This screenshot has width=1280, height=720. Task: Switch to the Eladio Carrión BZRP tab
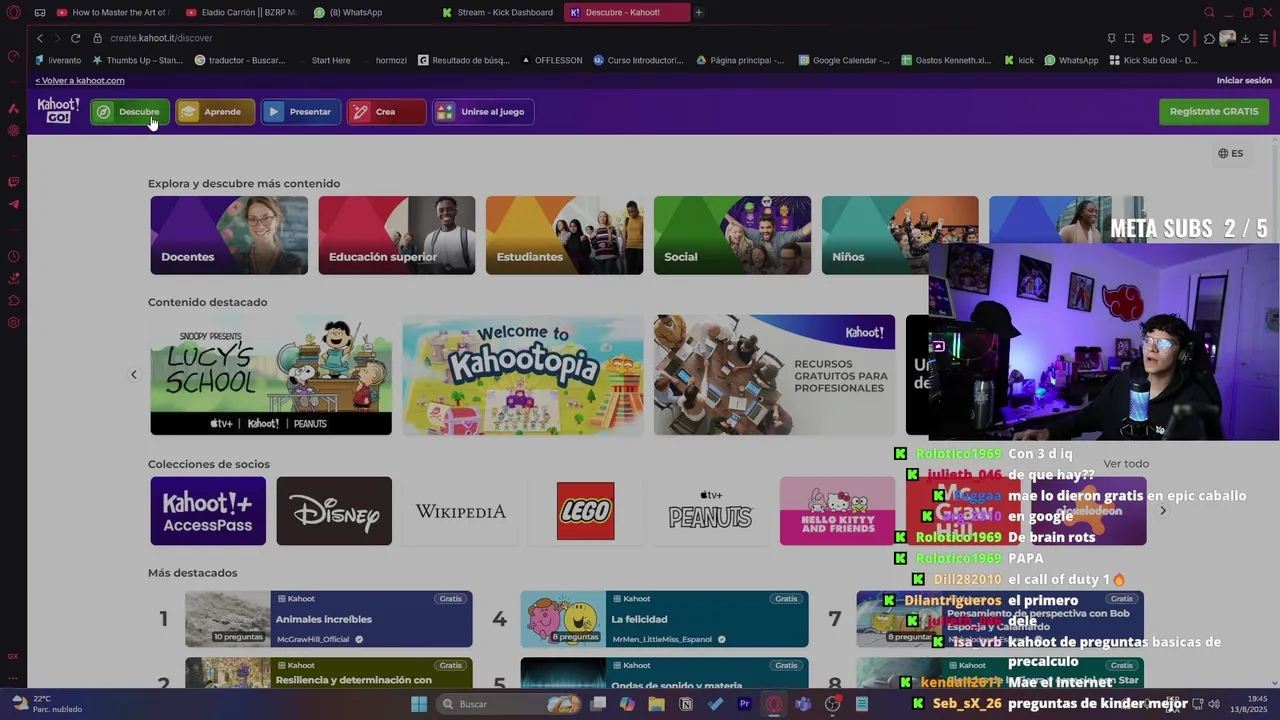(240, 12)
